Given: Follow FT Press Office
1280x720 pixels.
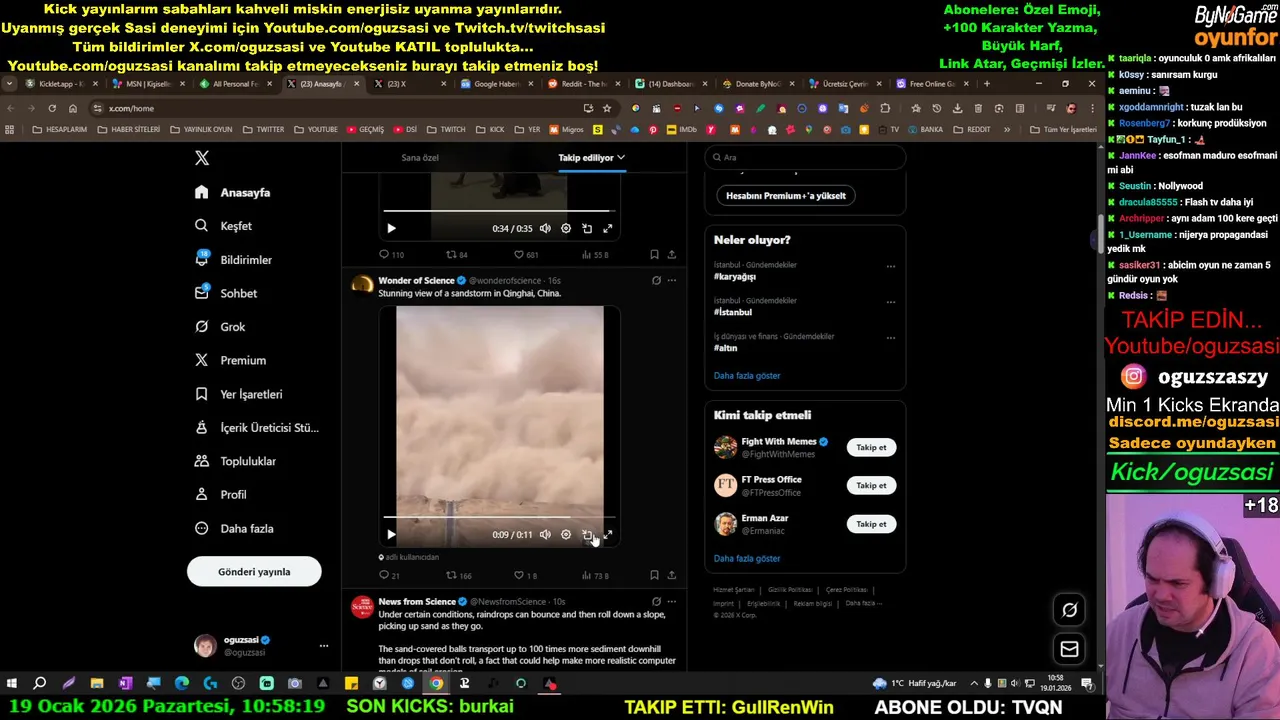Looking at the screenshot, I should click(871, 485).
